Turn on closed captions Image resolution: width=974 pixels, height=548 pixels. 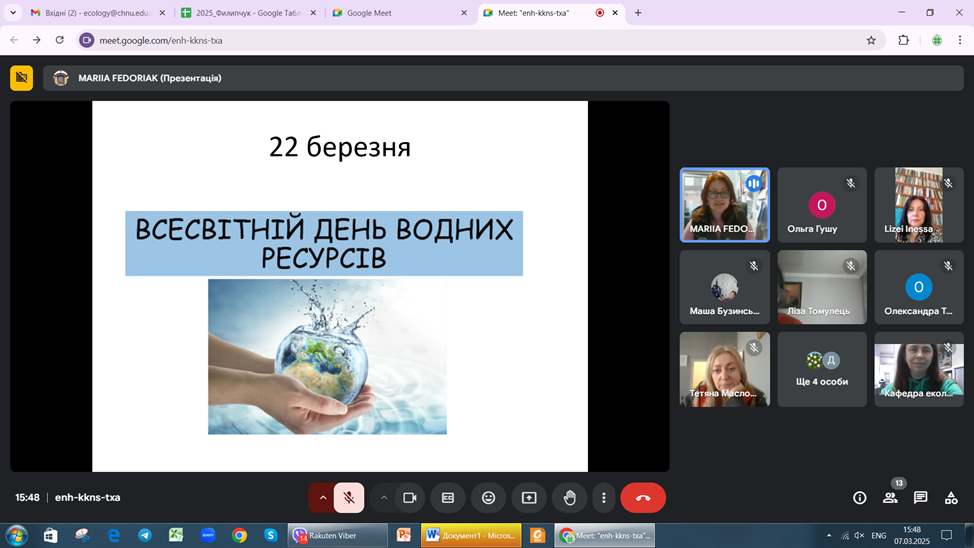tap(448, 498)
